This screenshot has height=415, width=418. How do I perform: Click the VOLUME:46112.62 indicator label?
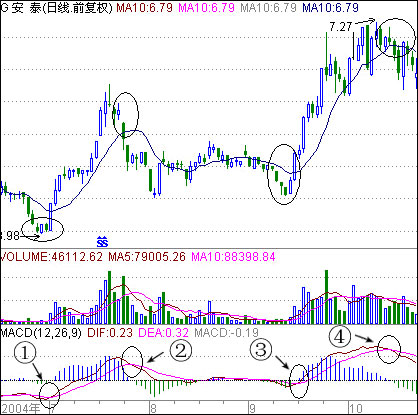[x=52, y=257]
